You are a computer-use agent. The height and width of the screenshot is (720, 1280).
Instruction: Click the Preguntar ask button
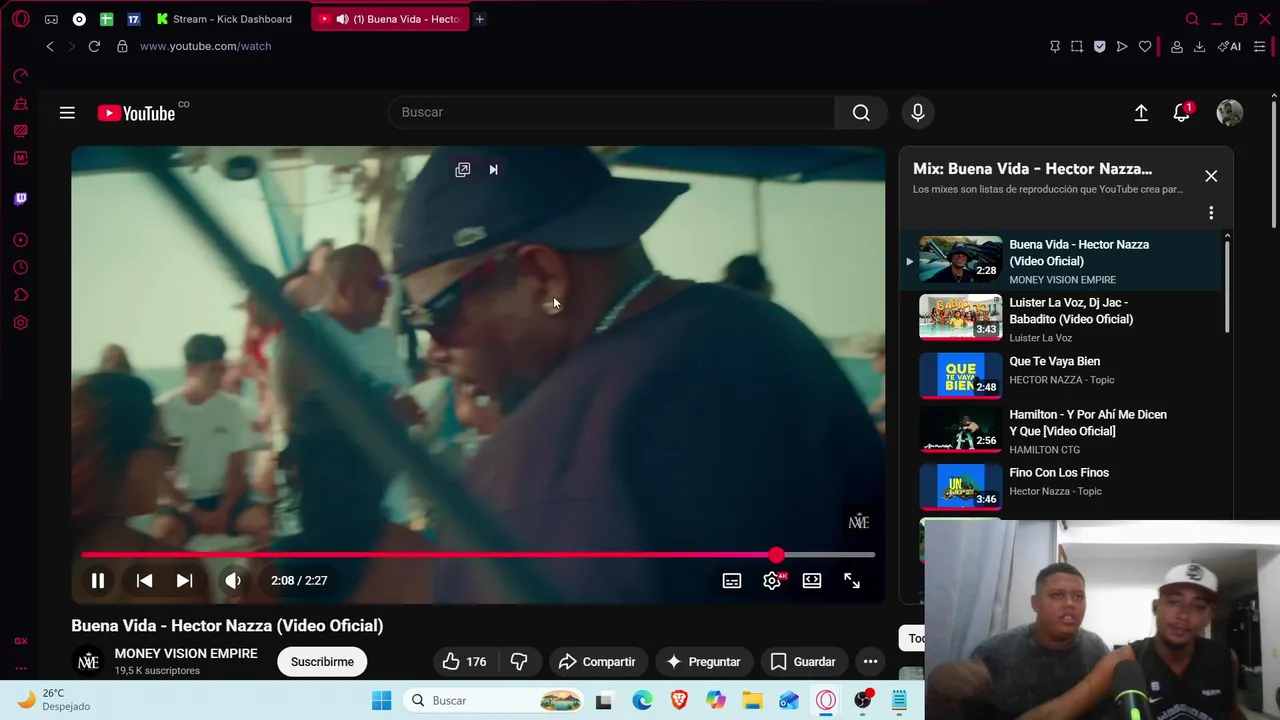tap(703, 662)
